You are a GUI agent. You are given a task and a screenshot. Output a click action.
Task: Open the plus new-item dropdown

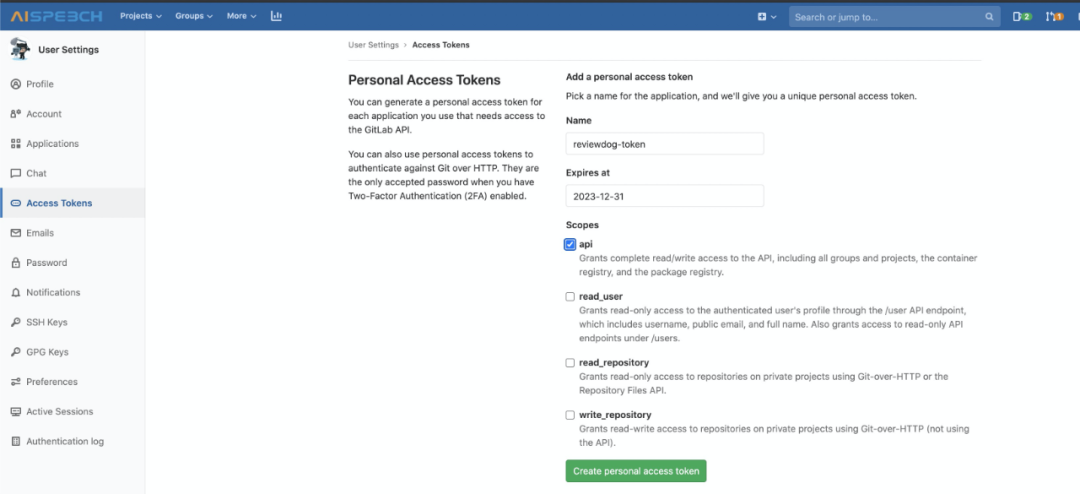click(x=767, y=17)
